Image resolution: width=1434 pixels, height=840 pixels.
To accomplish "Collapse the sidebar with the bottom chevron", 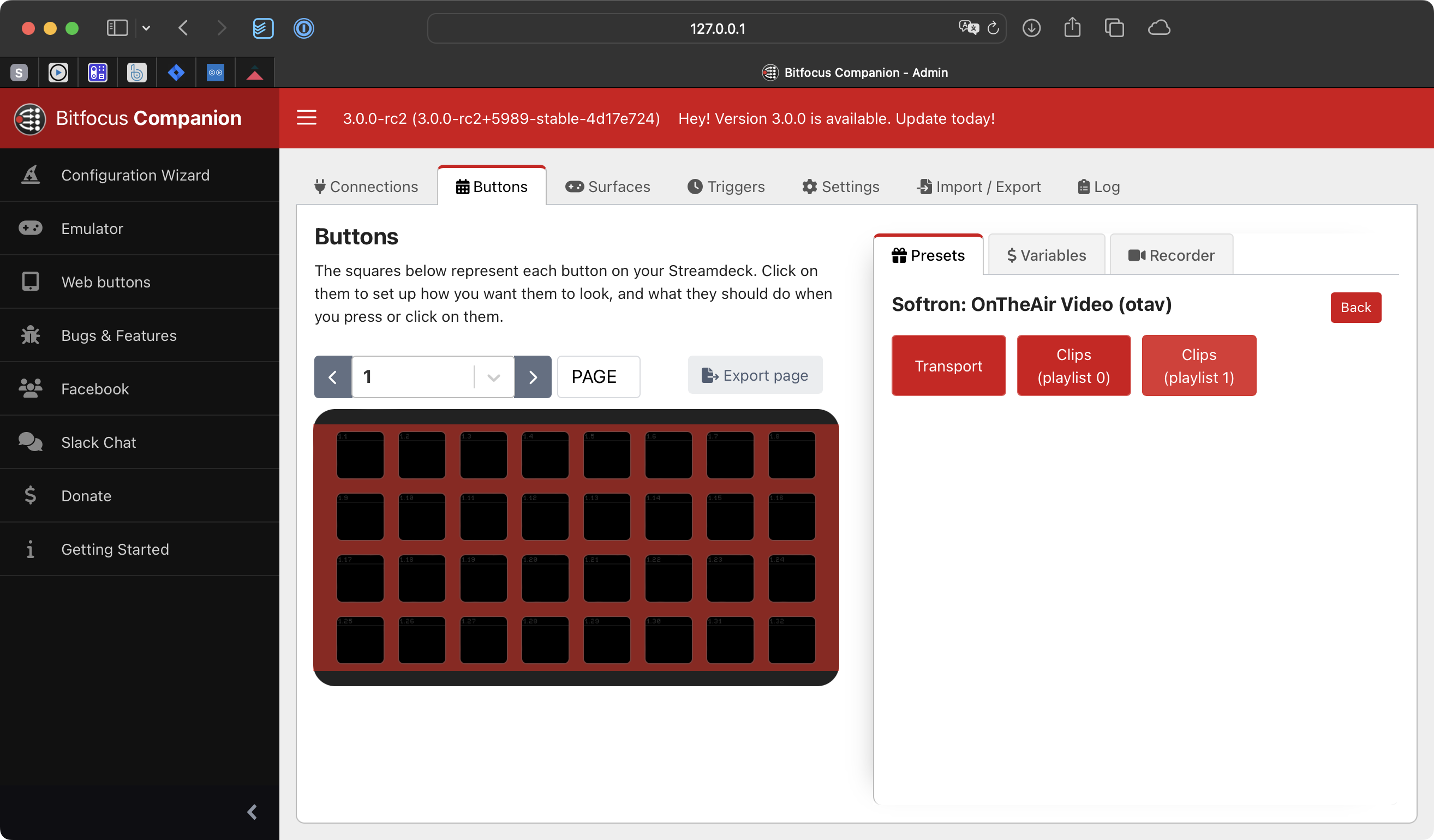I will coord(252,812).
